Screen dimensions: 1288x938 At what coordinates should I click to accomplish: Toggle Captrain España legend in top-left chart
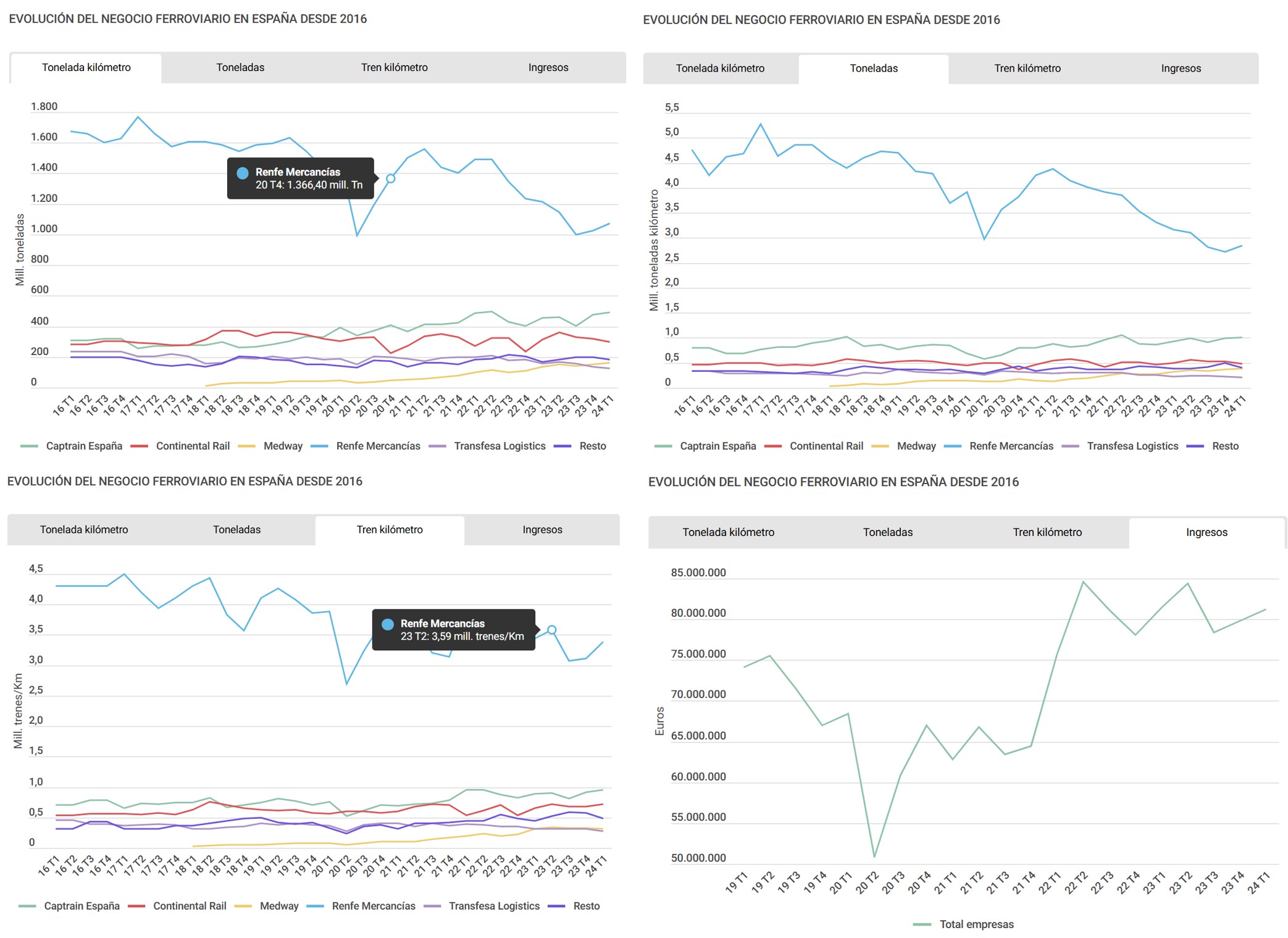coord(84,446)
